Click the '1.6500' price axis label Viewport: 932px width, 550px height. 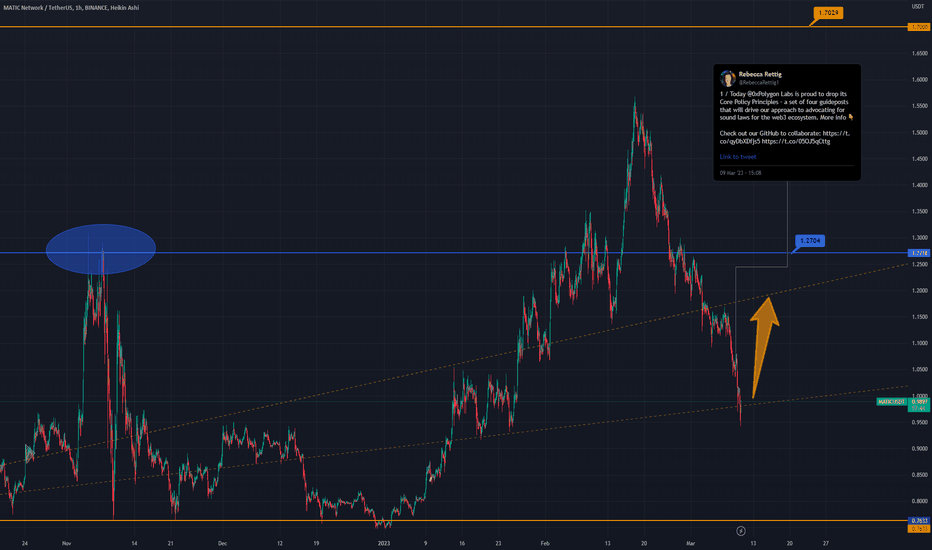(919, 54)
